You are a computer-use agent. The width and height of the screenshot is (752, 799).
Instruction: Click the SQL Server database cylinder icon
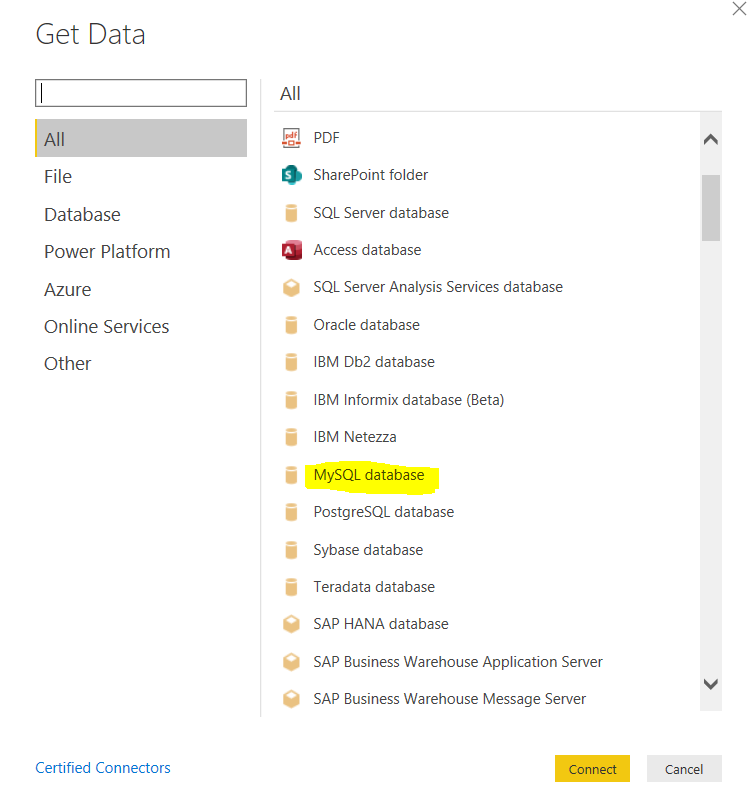click(x=291, y=213)
